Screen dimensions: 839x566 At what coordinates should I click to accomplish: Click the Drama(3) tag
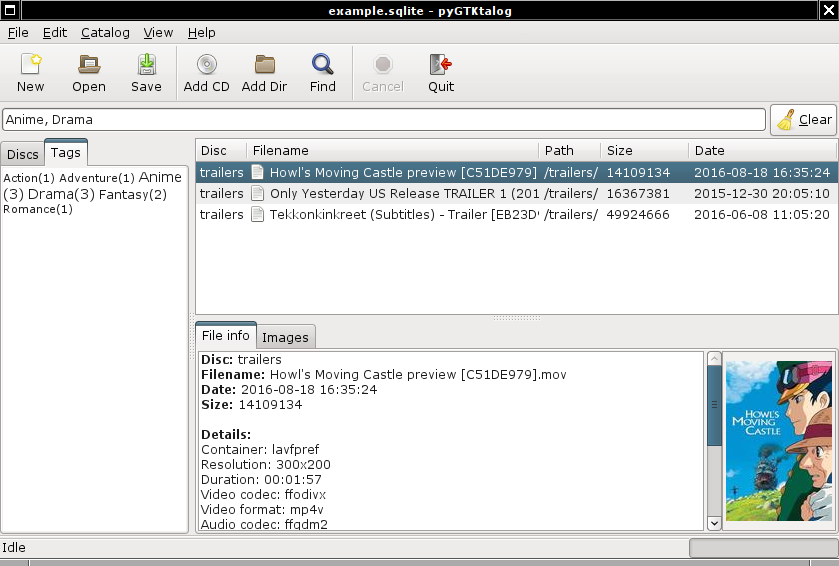pyautogui.click(x=61, y=194)
